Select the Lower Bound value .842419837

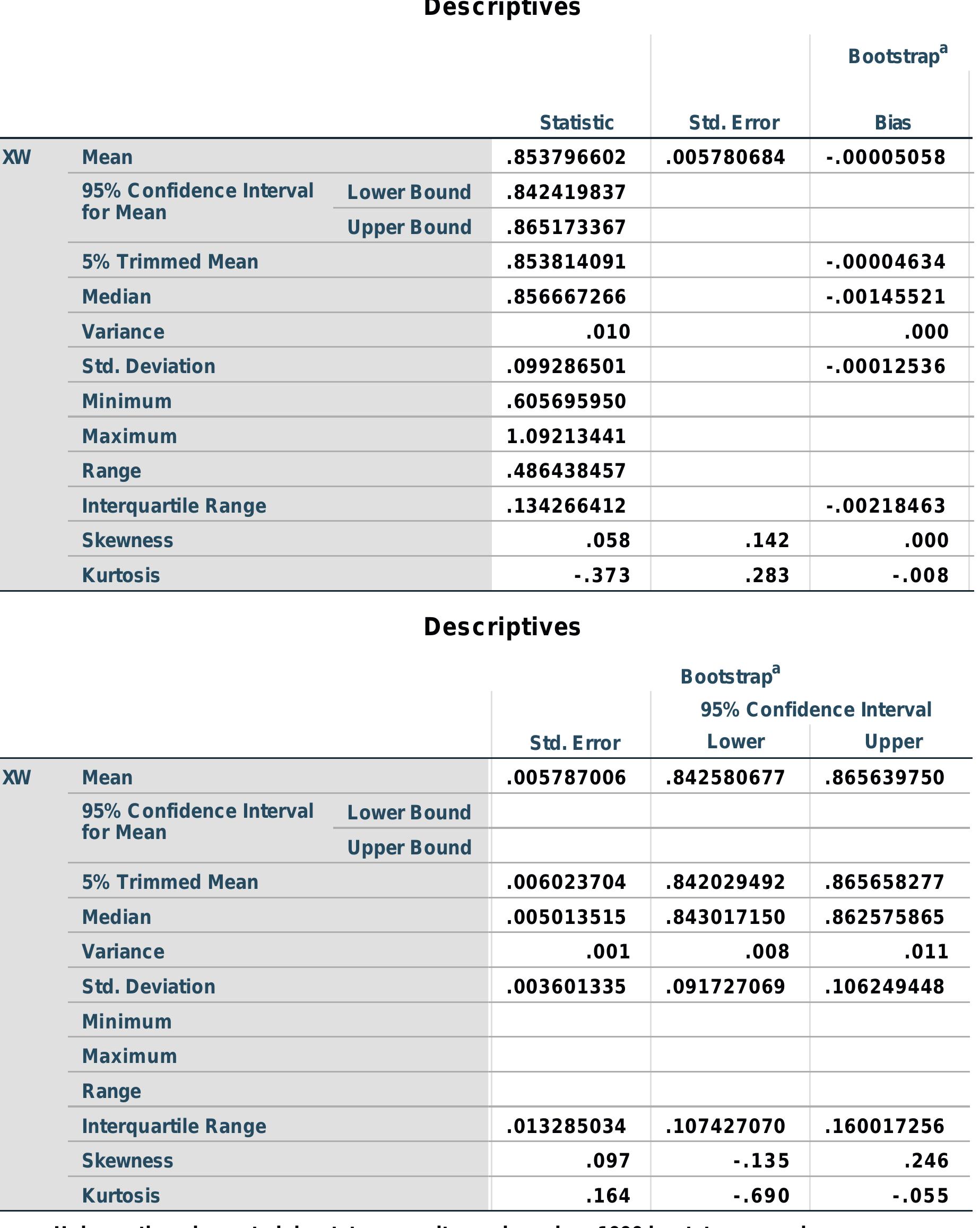(566, 193)
